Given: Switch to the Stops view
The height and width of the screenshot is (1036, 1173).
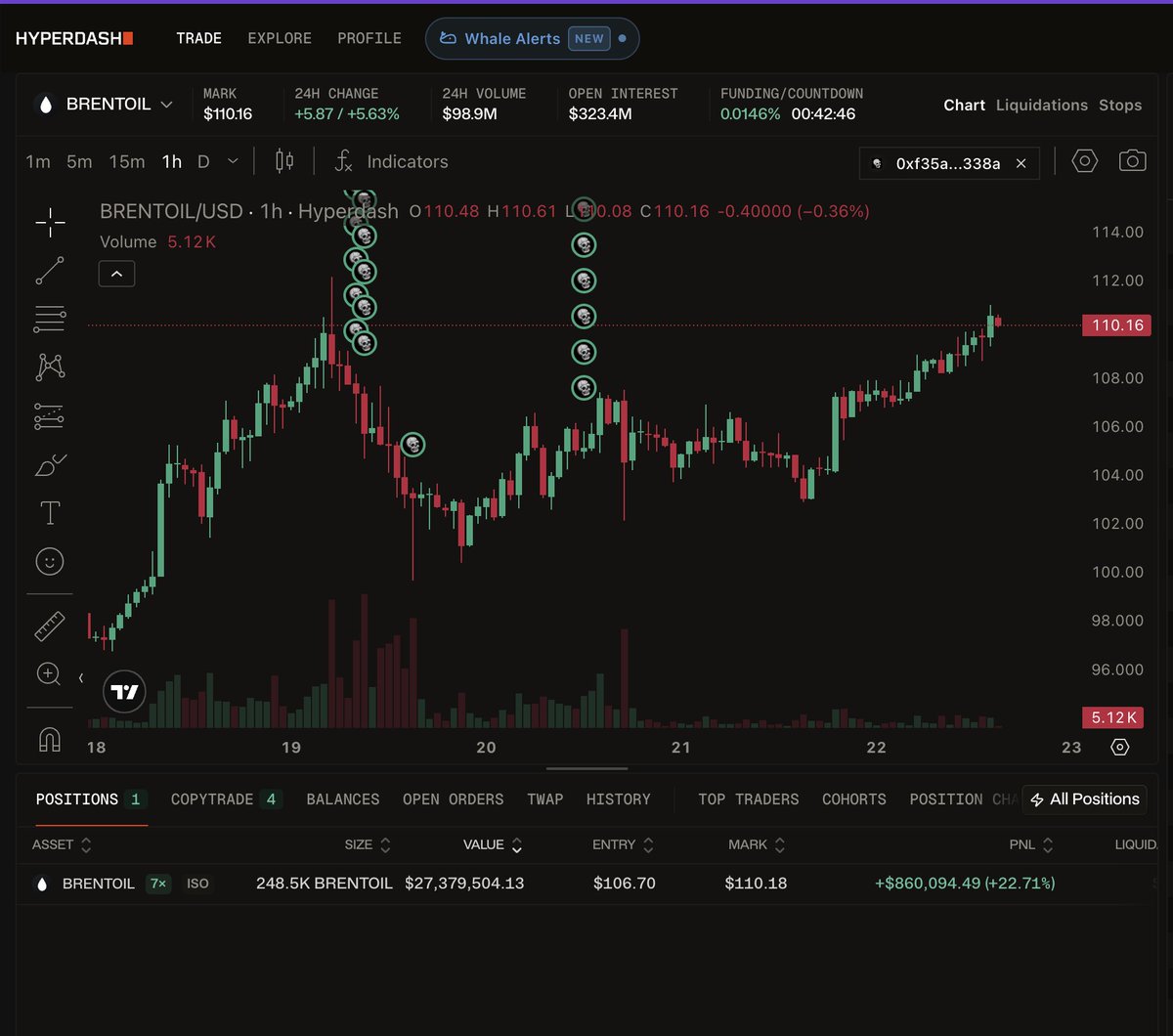Looking at the screenshot, I should pyautogui.click(x=1120, y=105).
